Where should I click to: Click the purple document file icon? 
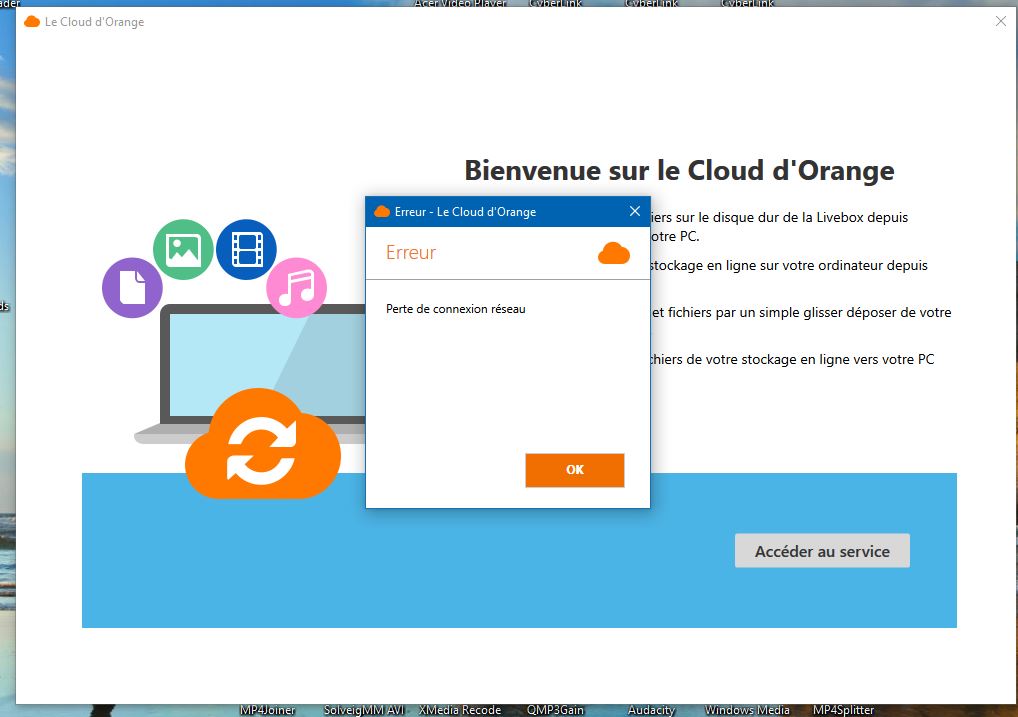click(132, 288)
